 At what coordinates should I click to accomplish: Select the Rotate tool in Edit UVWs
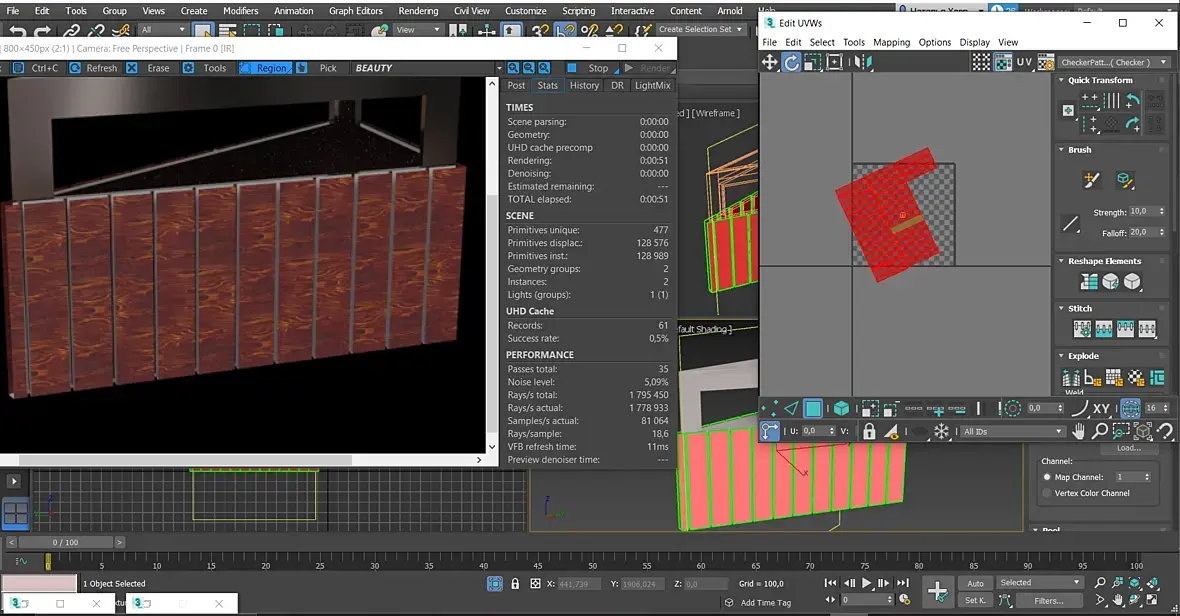click(791, 62)
